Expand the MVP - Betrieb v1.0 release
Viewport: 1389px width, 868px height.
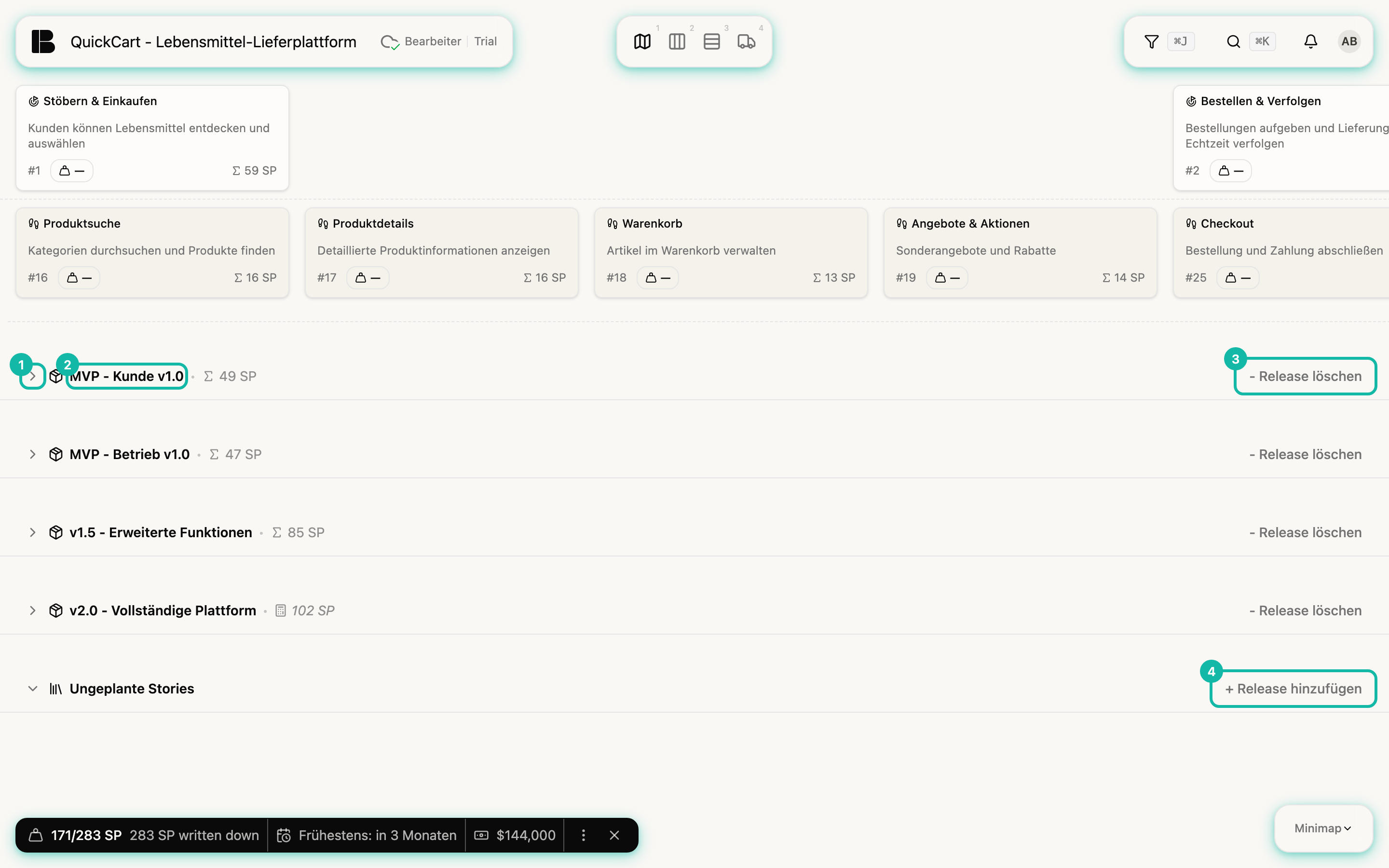(33, 454)
